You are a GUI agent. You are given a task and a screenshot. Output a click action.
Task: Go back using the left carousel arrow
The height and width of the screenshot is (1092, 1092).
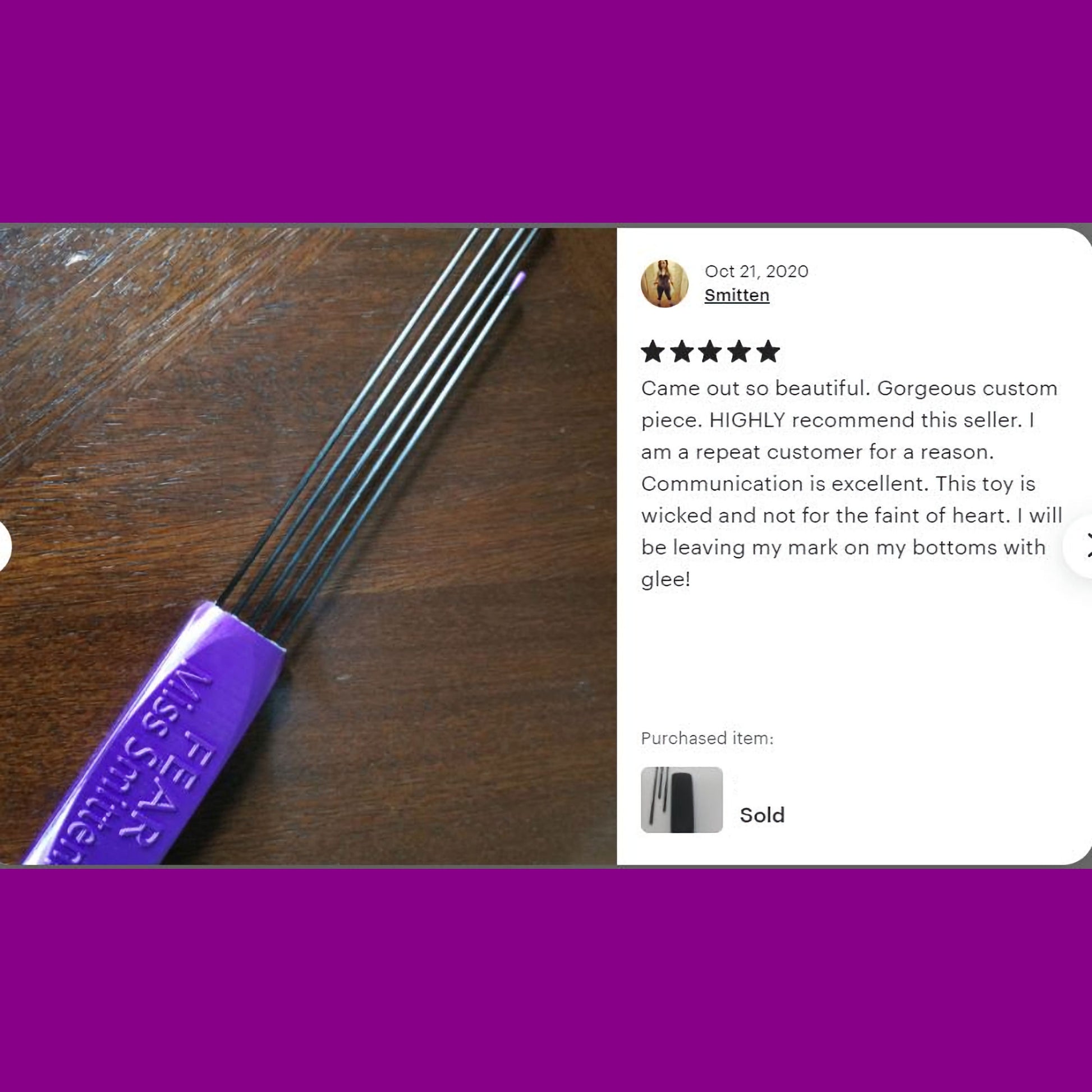click(x=3, y=546)
